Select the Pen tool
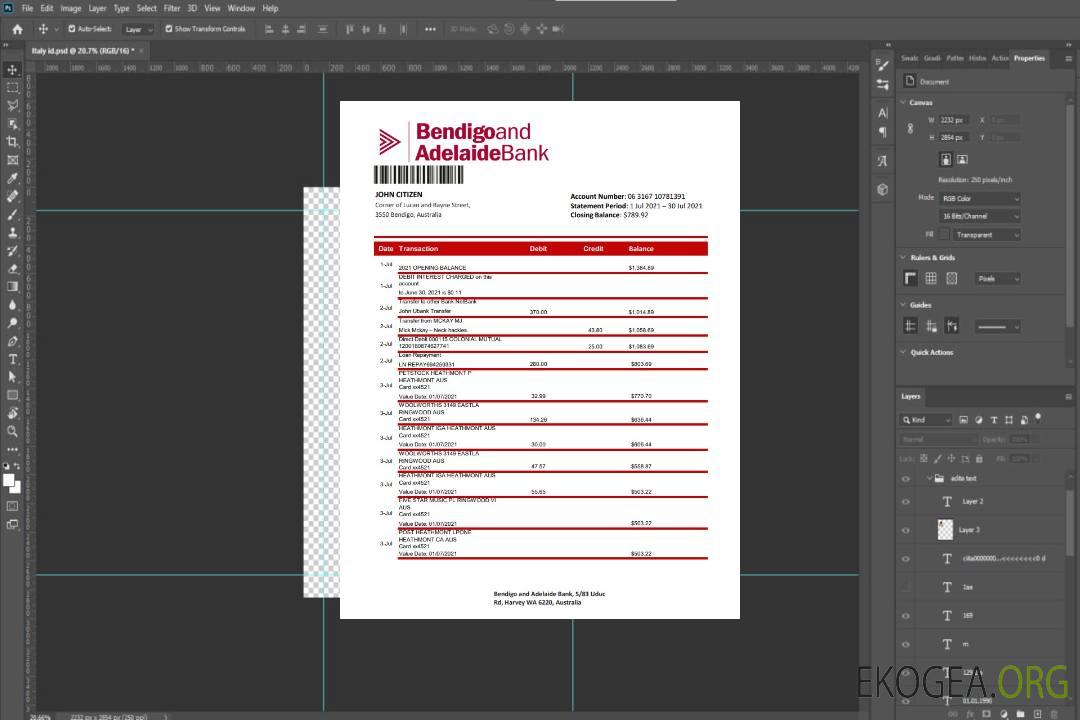This screenshot has height=720, width=1080. 12,341
